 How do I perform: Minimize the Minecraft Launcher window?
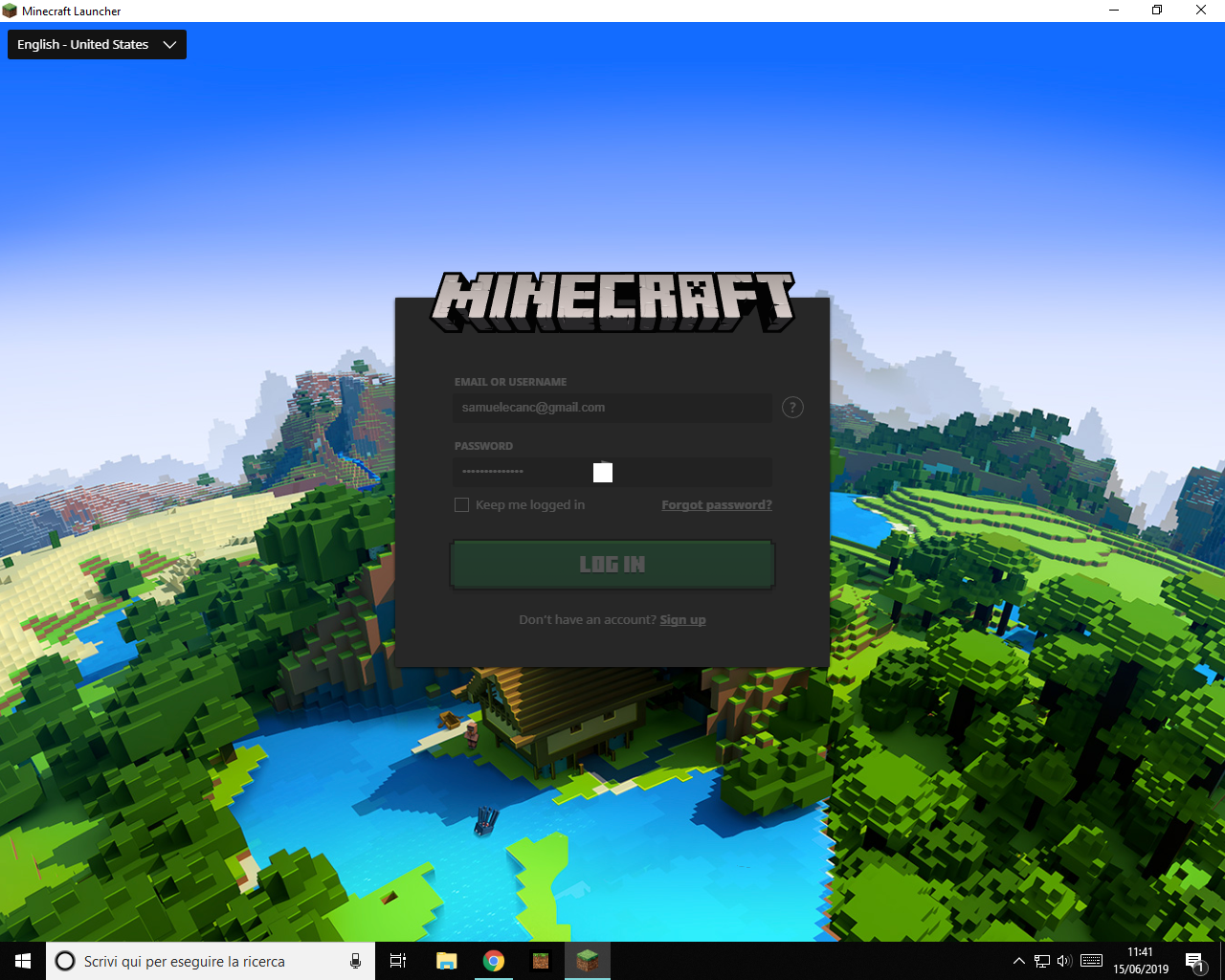pos(1114,11)
